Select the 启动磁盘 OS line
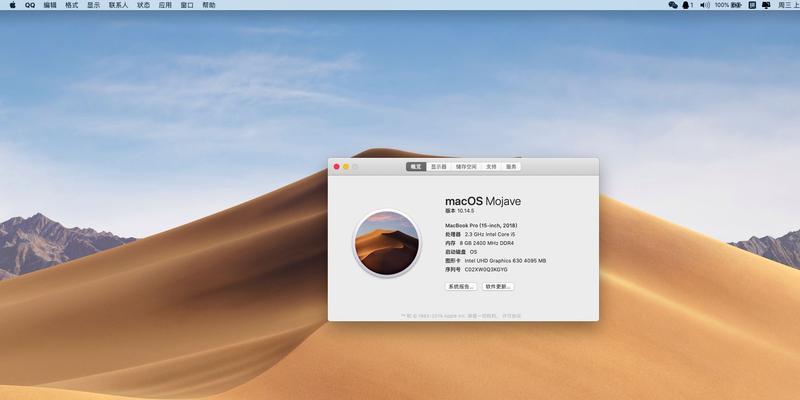Screen dimensions: 800x400 pos(461,252)
